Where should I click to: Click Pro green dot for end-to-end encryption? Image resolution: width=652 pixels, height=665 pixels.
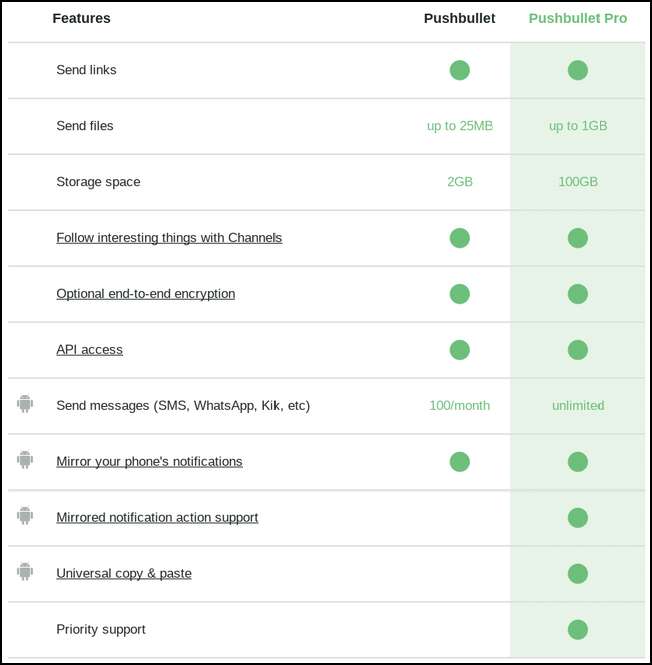point(577,294)
